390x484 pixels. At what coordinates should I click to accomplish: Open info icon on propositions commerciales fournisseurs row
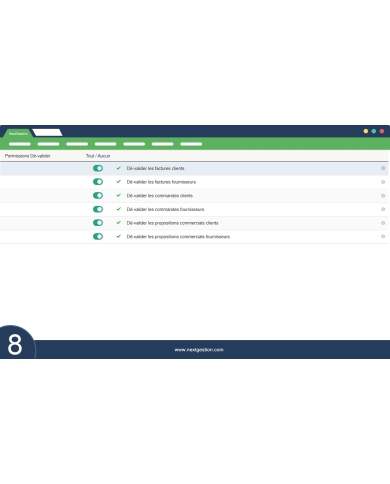point(383,236)
